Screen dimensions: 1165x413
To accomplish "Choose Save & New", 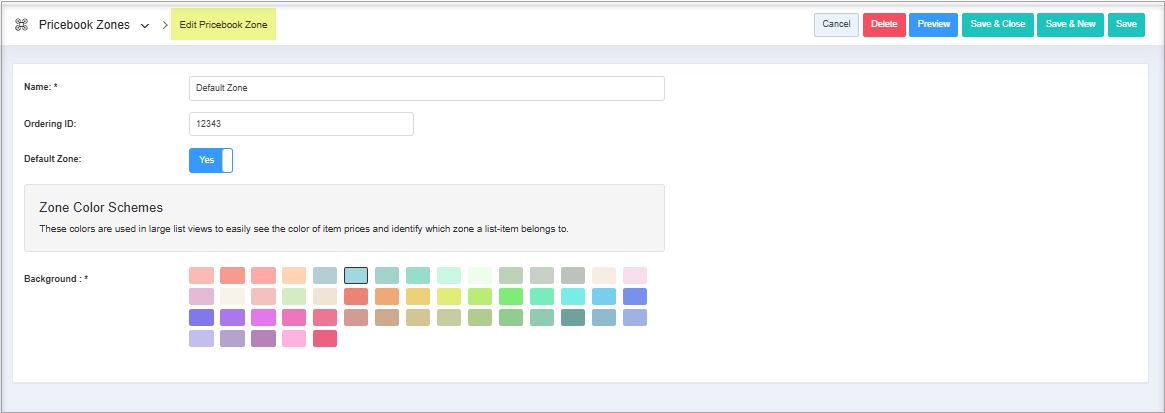I will click(1070, 24).
